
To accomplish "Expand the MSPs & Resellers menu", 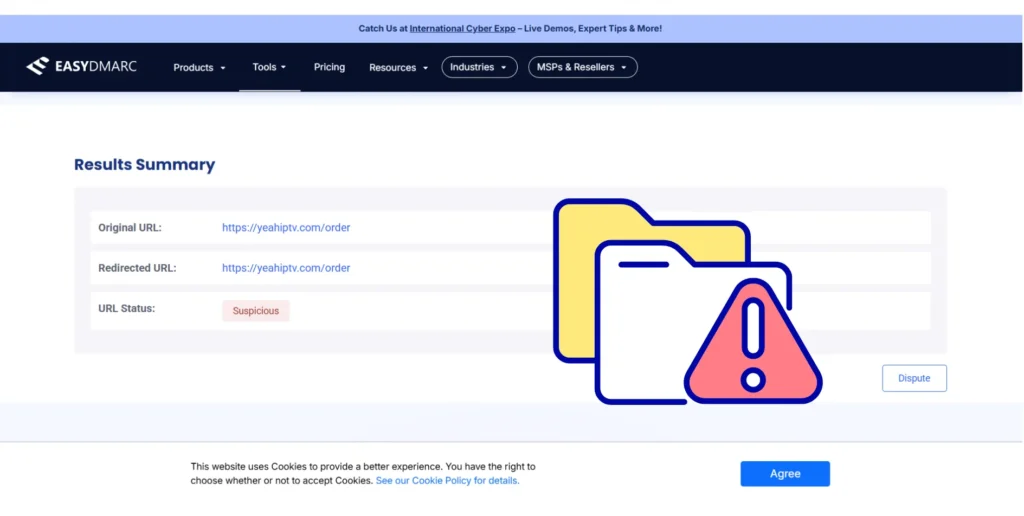I will [x=582, y=67].
